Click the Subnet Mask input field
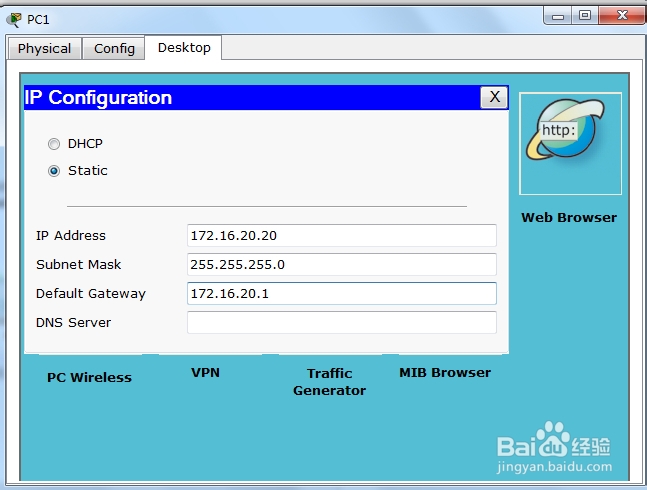 pyautogui.click(x=342, y=264)
